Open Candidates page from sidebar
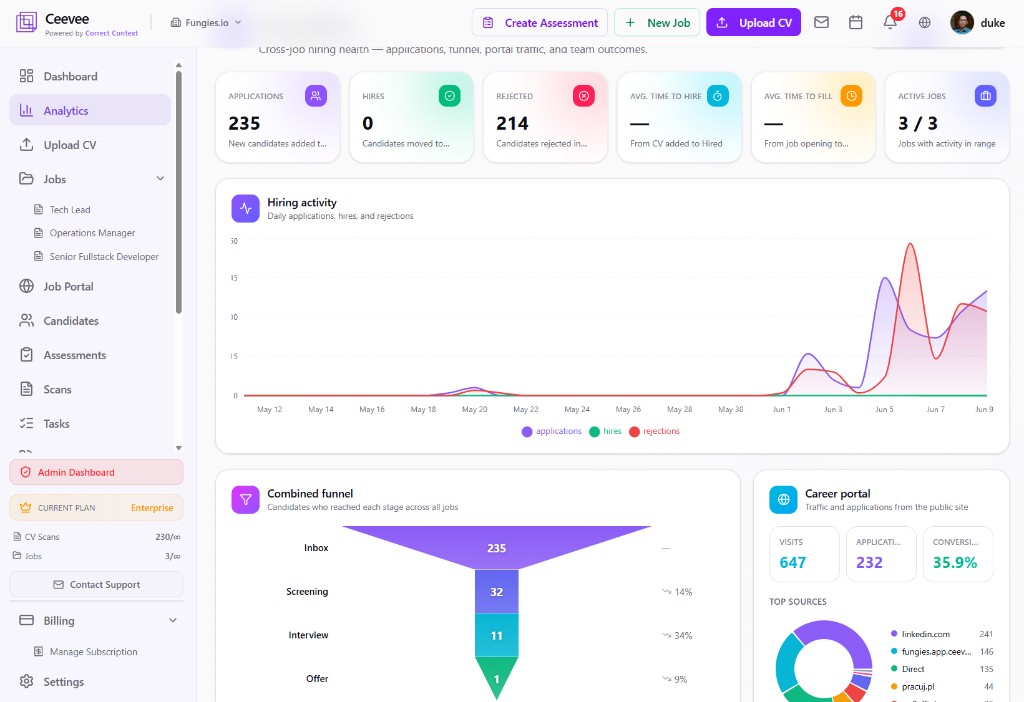 [90, 321]
